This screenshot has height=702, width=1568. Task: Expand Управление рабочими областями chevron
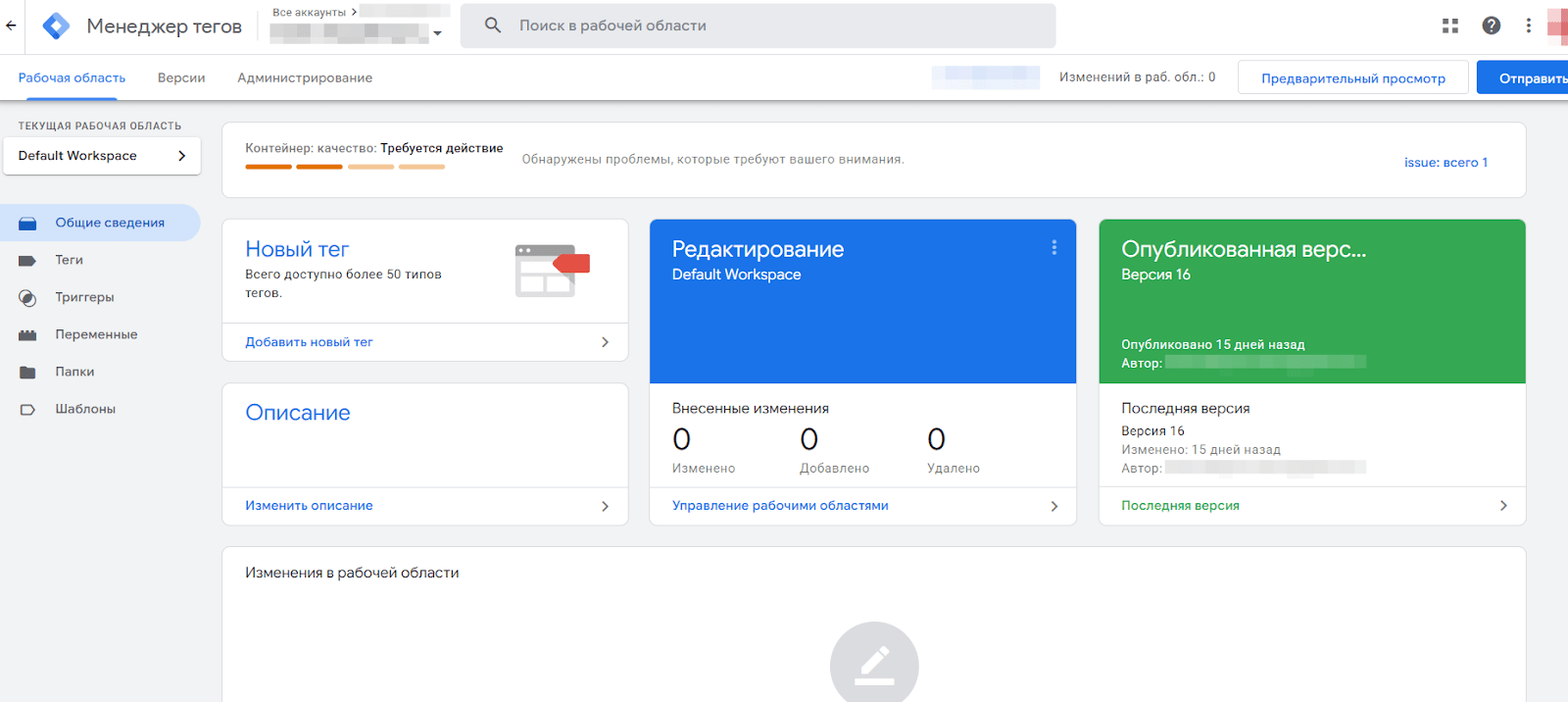[x=1054, y=506]
